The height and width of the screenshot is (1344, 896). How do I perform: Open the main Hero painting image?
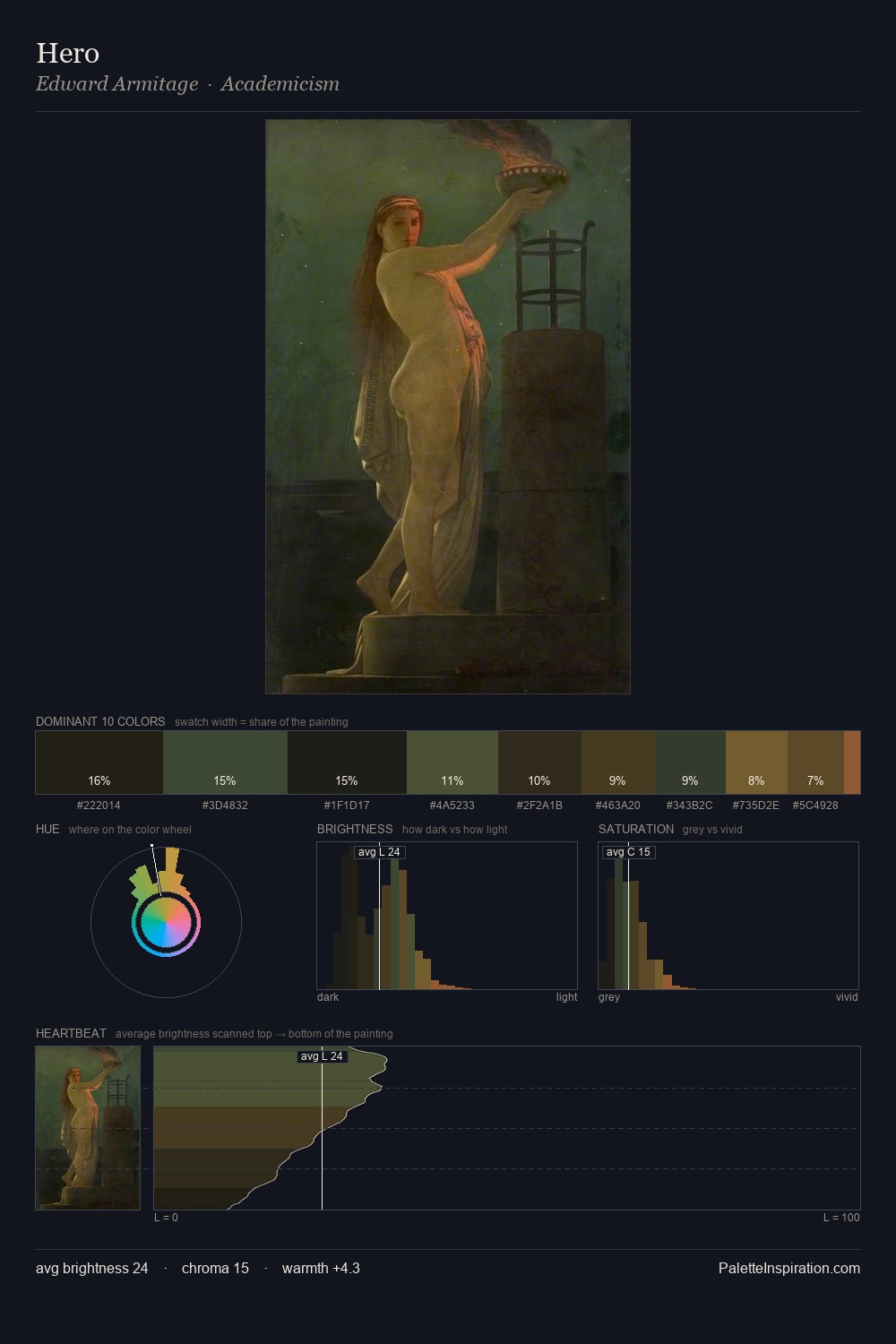[448, 407]
